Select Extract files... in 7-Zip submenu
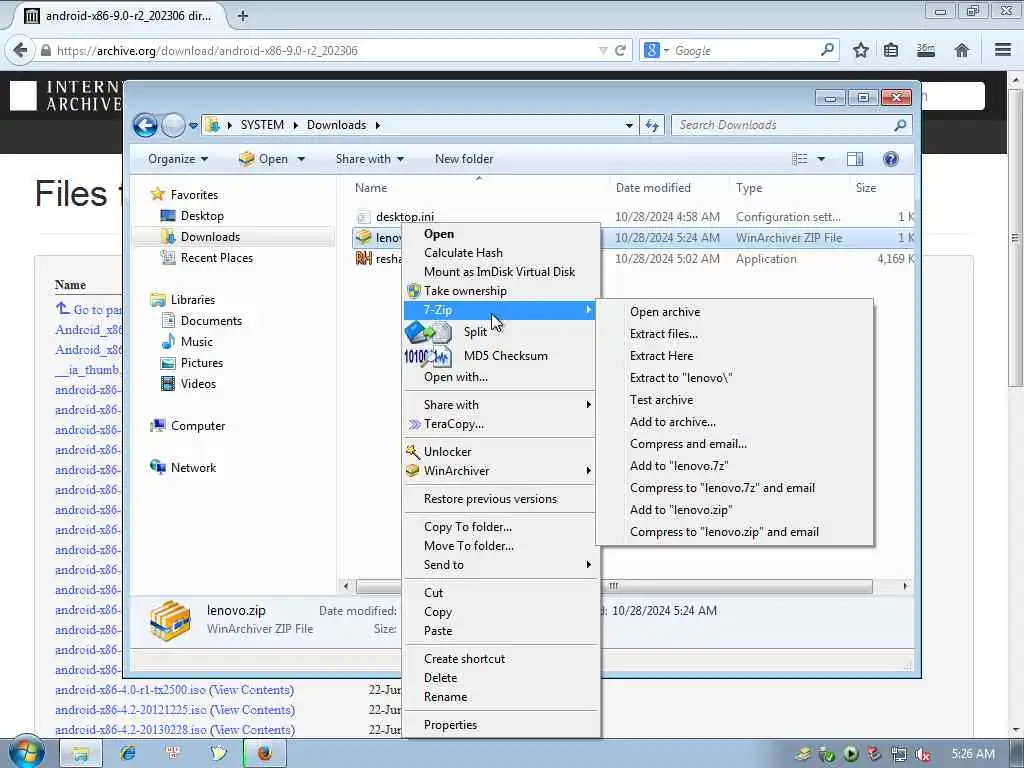 tap(664, 334)
